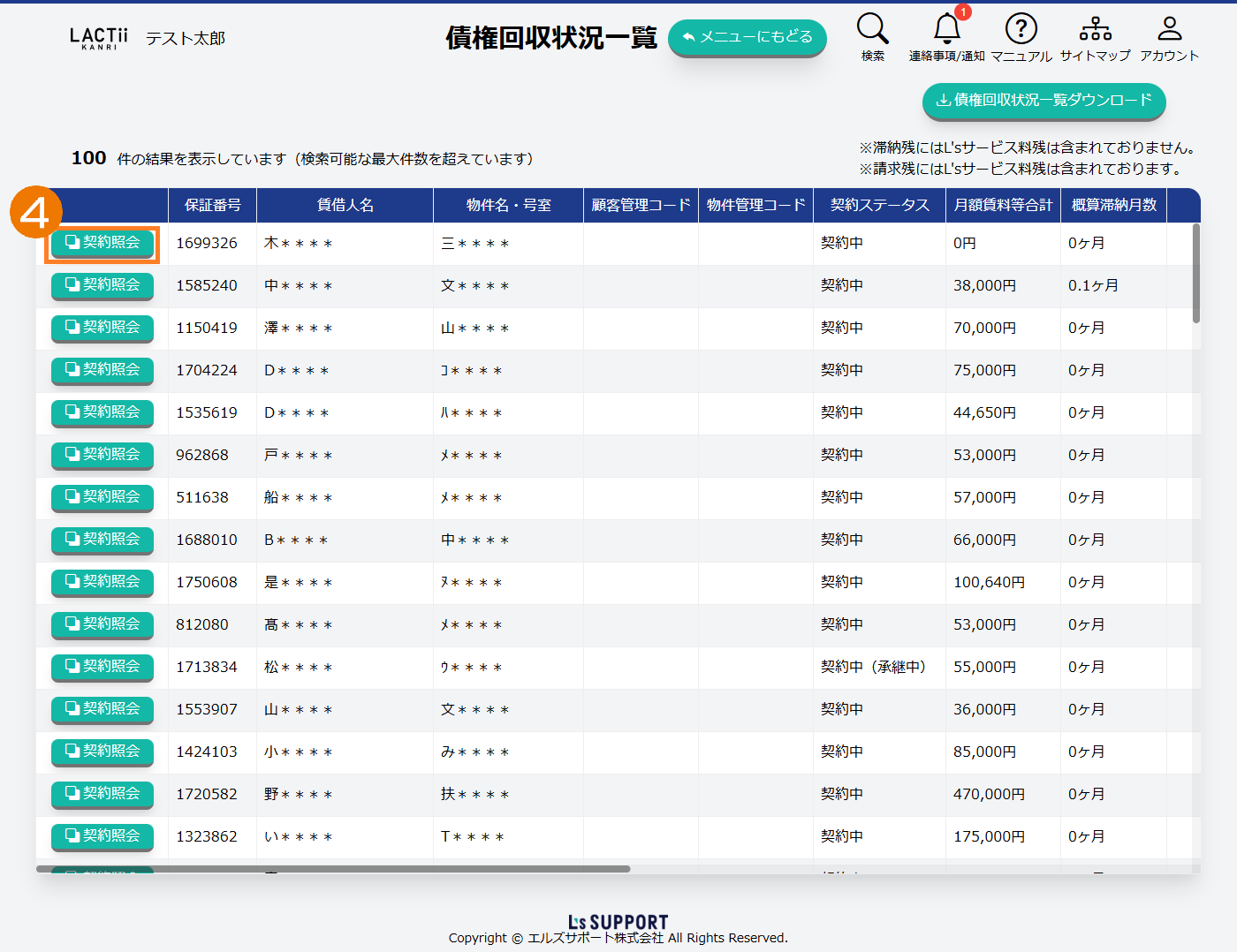1237x952 pixels.
Task: Open the sitemap icon
Action: coord(1095,29)
